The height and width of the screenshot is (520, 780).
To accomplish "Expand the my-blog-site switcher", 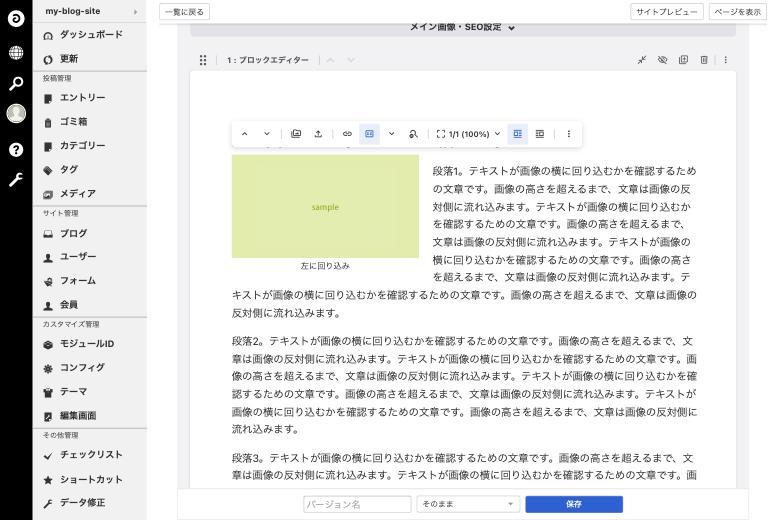I will [90, 11].
